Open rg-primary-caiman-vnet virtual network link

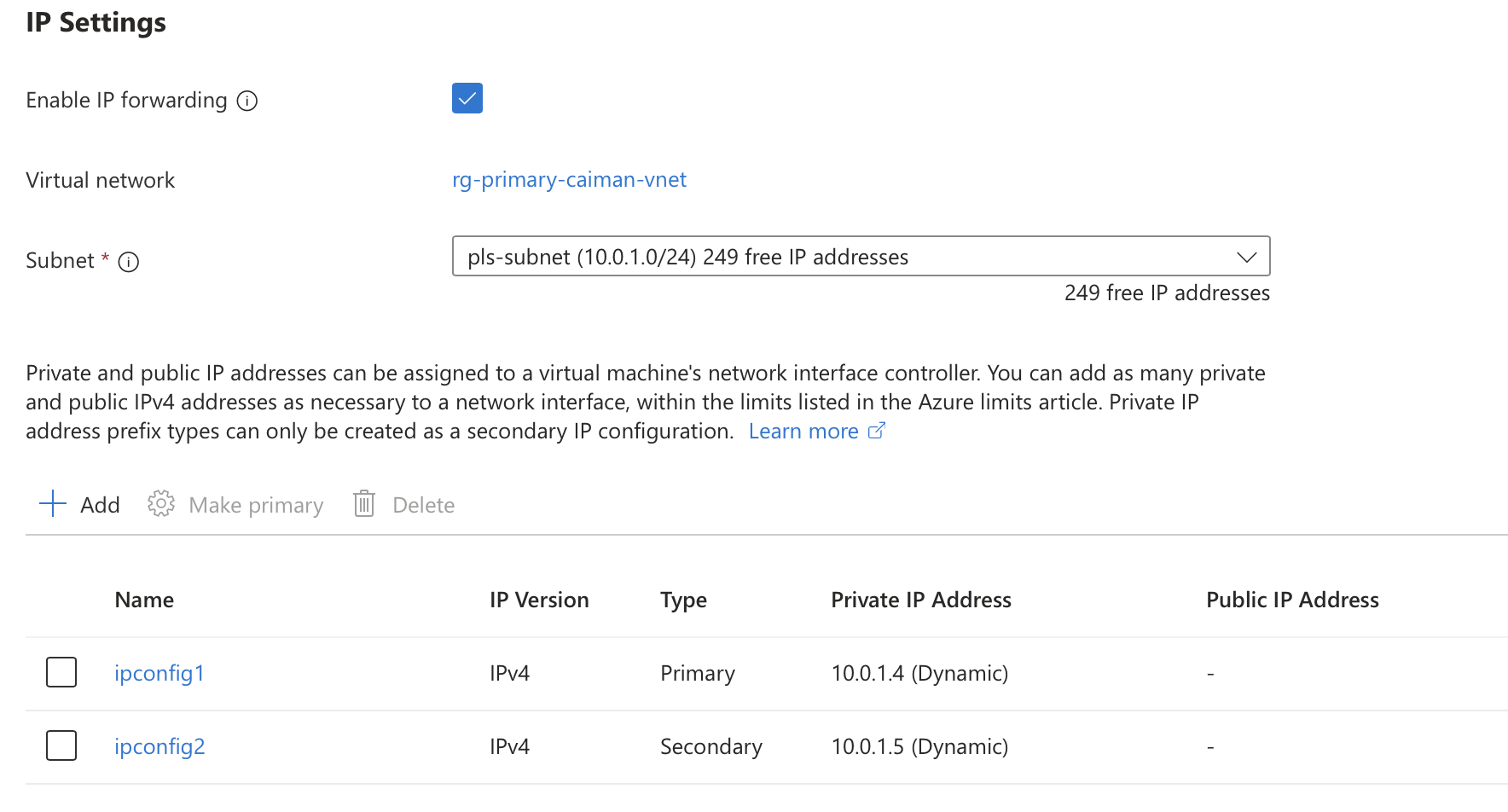(x=569, y=180)
